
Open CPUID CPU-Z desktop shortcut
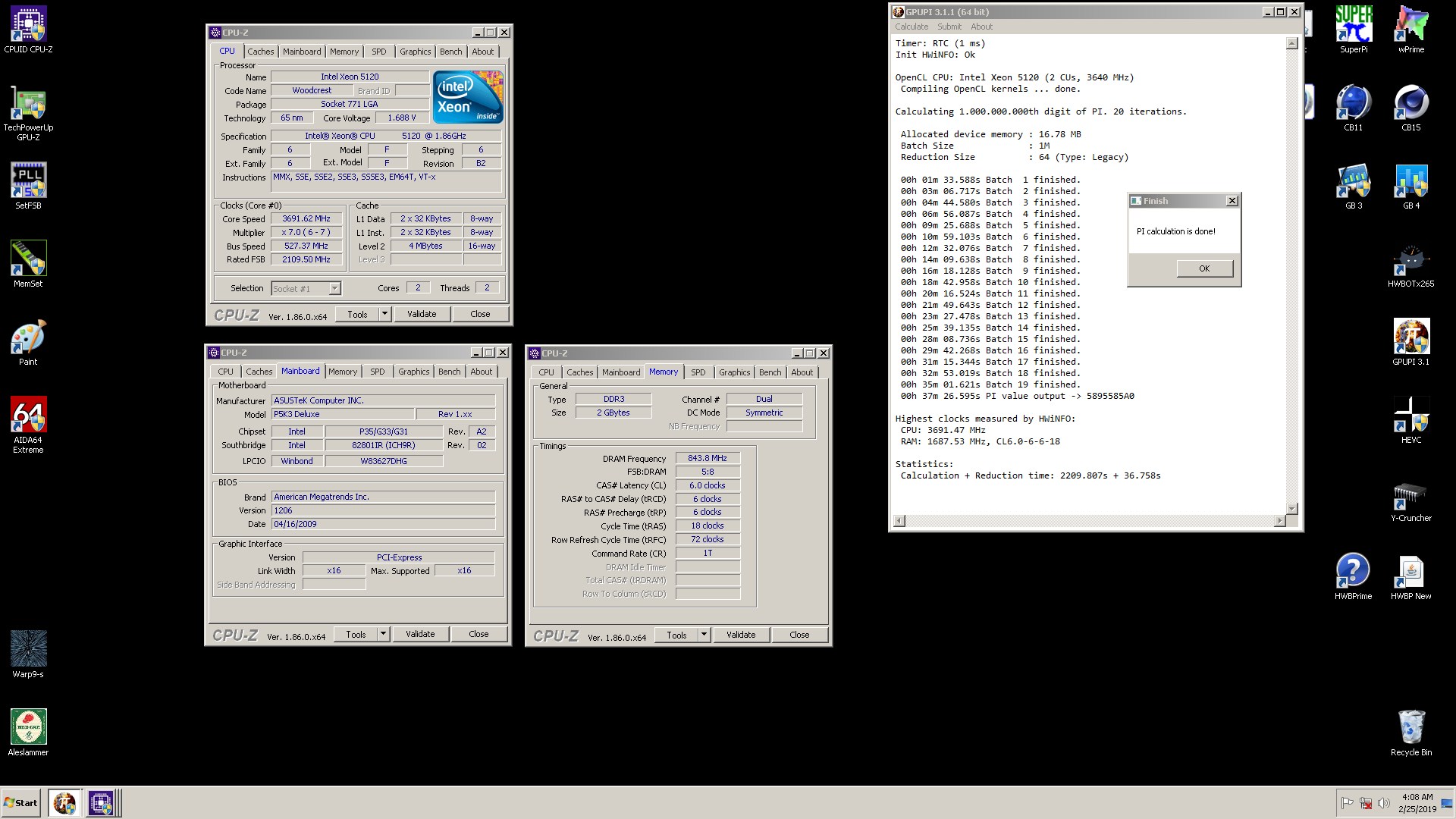tap(28, 30)
